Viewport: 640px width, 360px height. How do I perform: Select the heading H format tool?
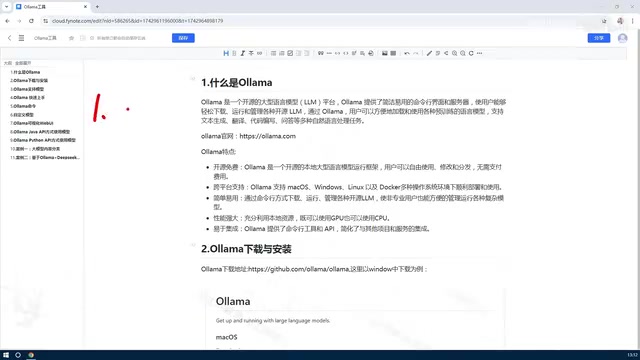coord(226,53)
